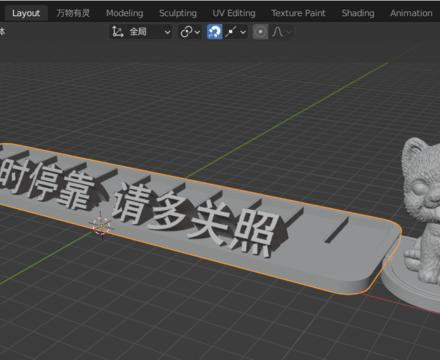
Task: Enable proportional editing circle icon
Action: [x=260, y=32]
